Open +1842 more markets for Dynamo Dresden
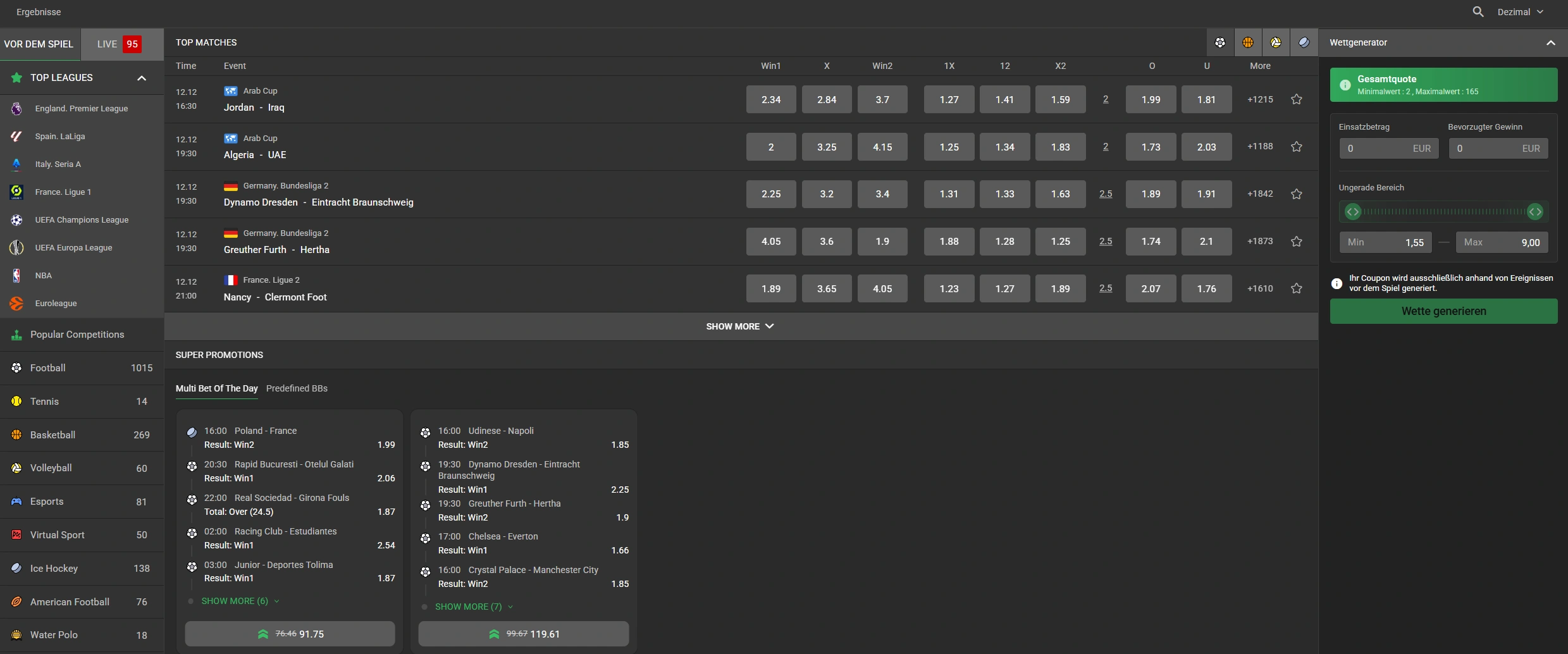1568x654 pixels. pos(1260,194)
